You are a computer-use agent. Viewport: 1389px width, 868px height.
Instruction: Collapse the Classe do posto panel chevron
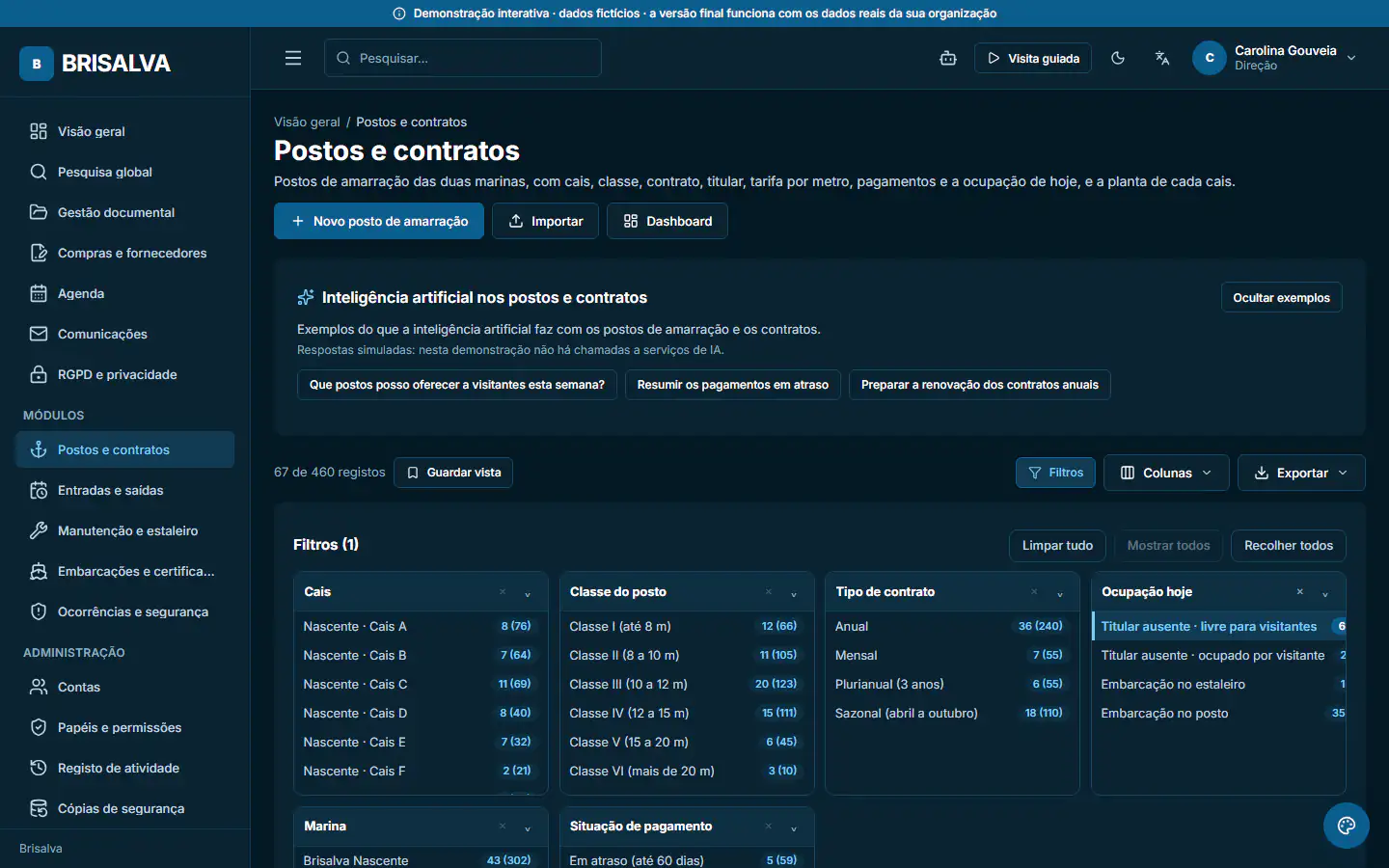click(794, 593)
